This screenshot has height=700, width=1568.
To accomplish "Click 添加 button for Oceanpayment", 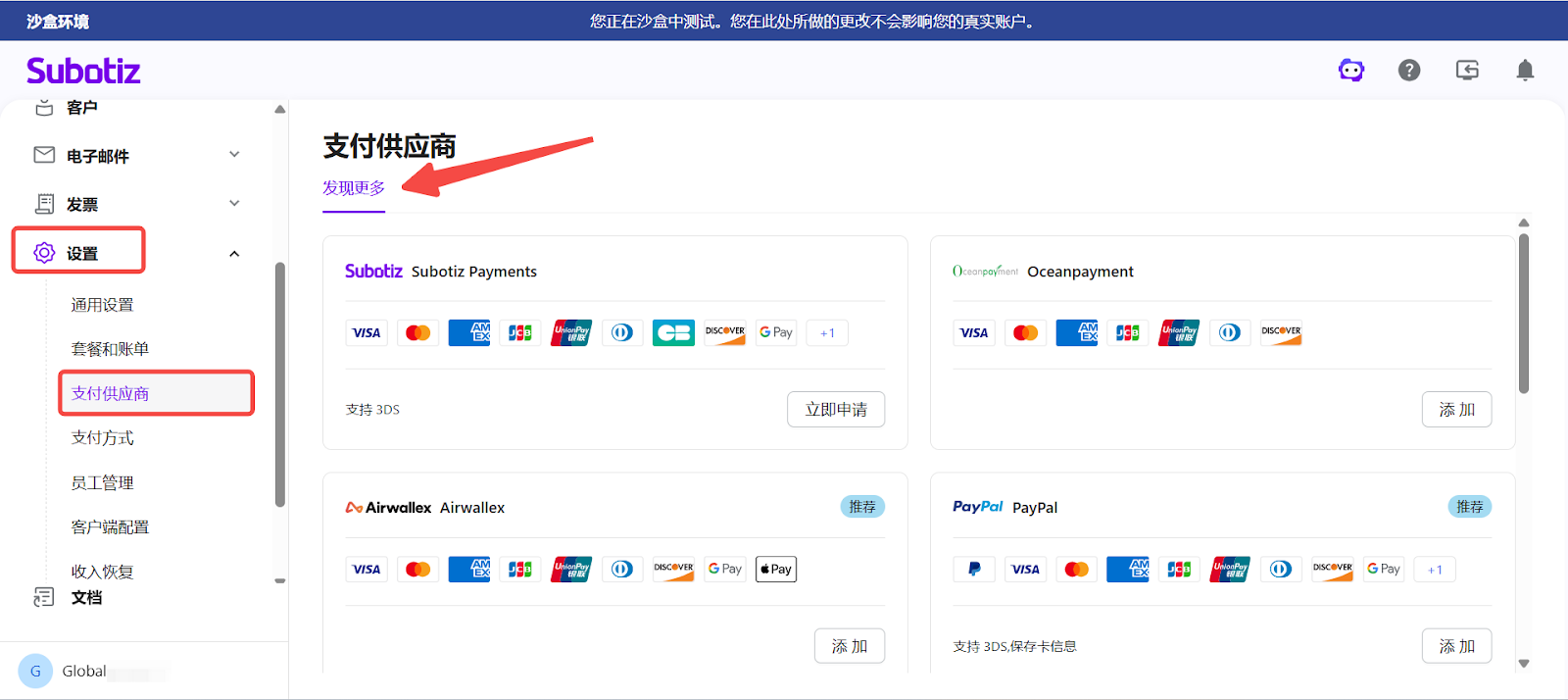I will coord(1456,410).
